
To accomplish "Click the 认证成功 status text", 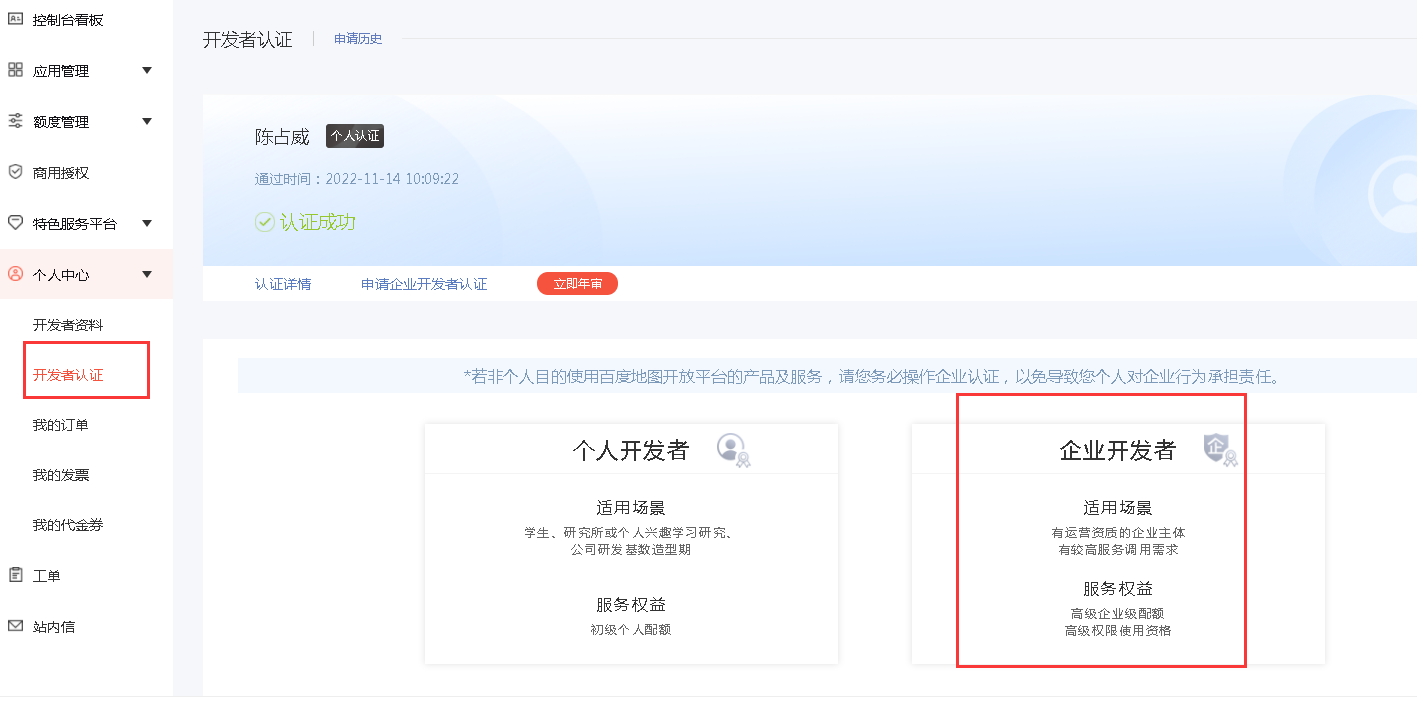I will pos(318,222).
